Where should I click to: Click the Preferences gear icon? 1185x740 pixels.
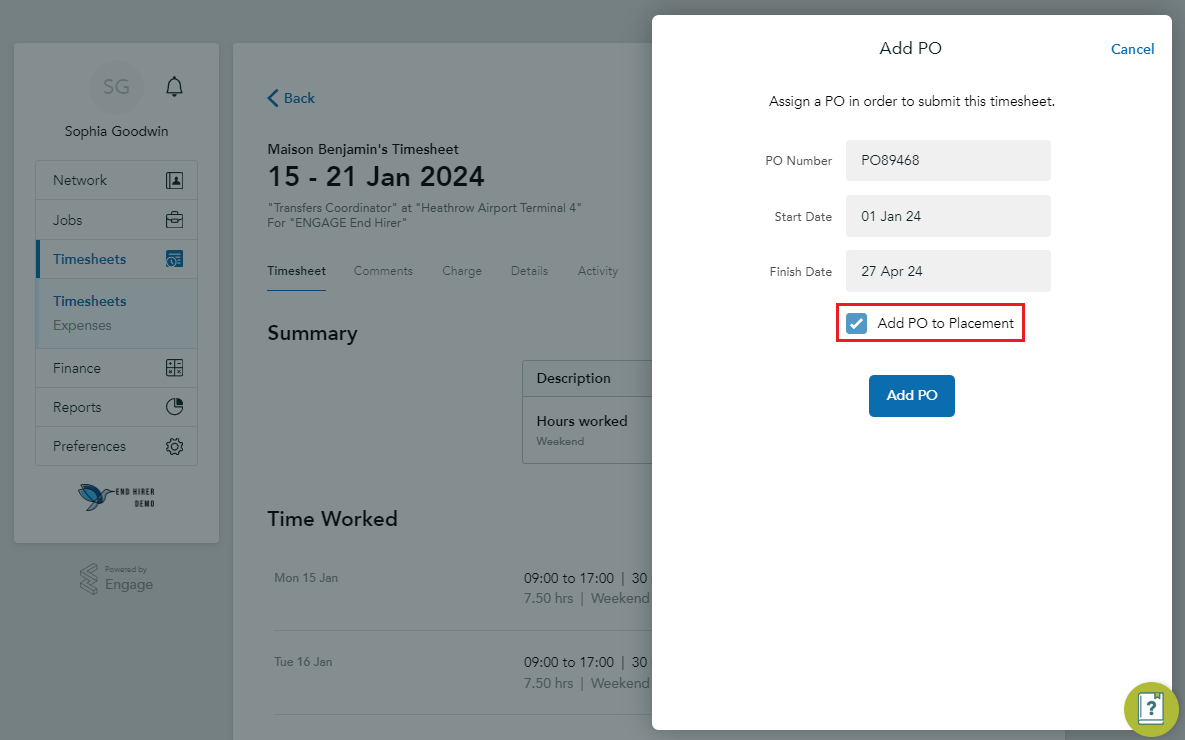[x=174, y=446]
